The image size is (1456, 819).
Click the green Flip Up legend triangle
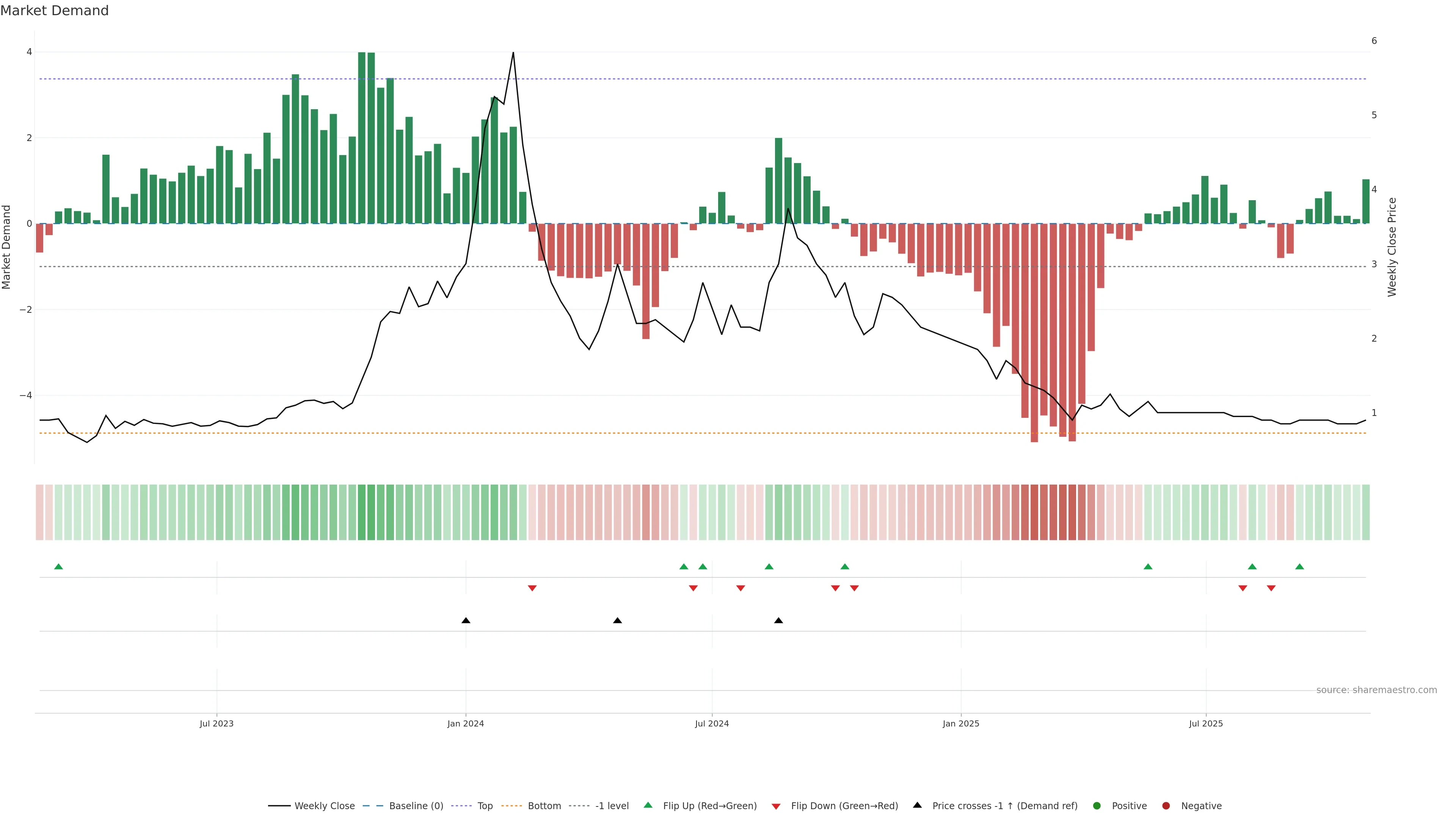click(648, 805)
